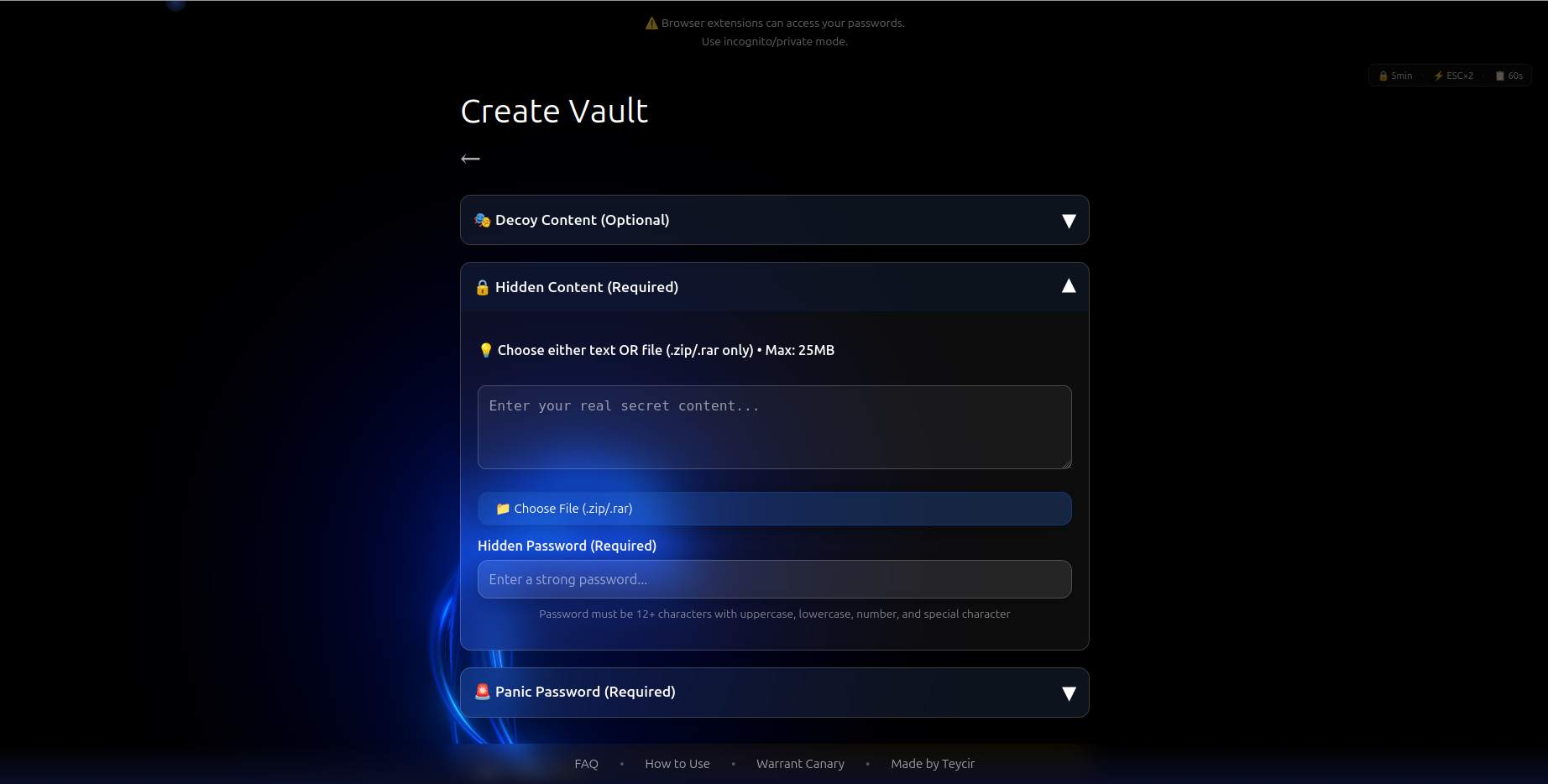This screenshot has height=784, width=1548.
Task: Click the padlock icon beside Hidden Content
Action: click(482, 287)
